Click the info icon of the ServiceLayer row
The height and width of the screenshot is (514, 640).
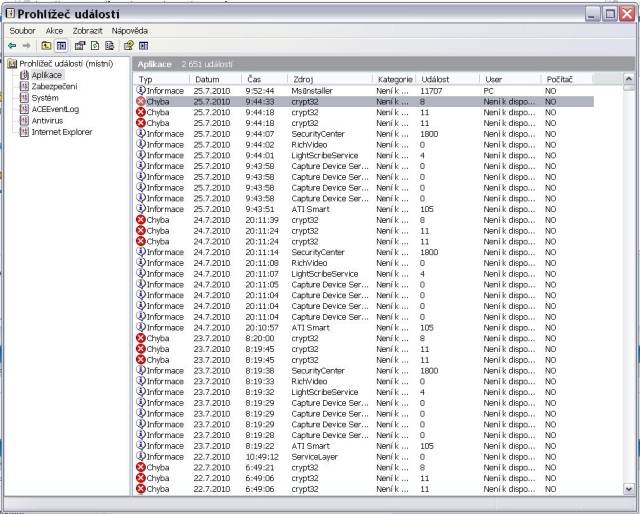pos(141,456)
